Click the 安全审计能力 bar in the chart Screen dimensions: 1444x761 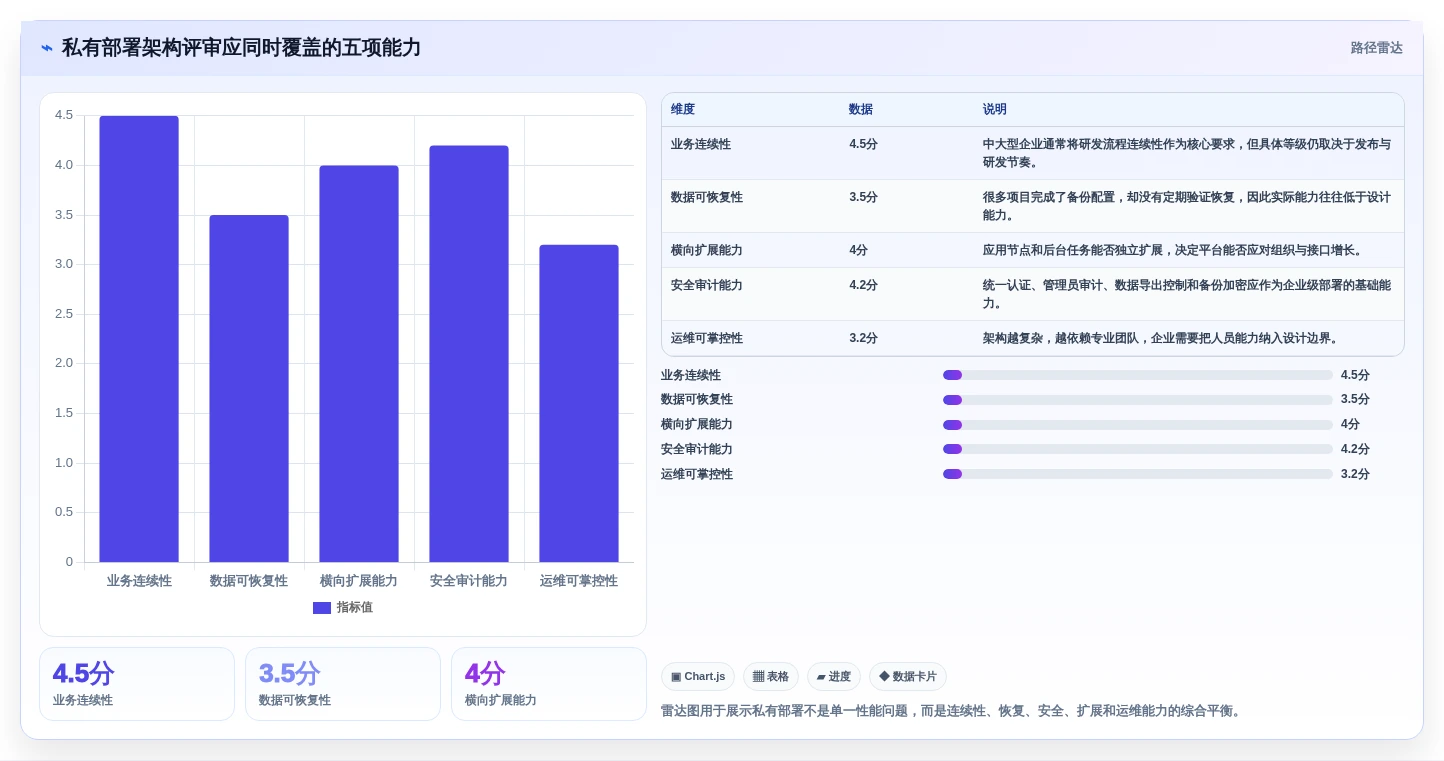pyautogui.click(x=469, y=354)
